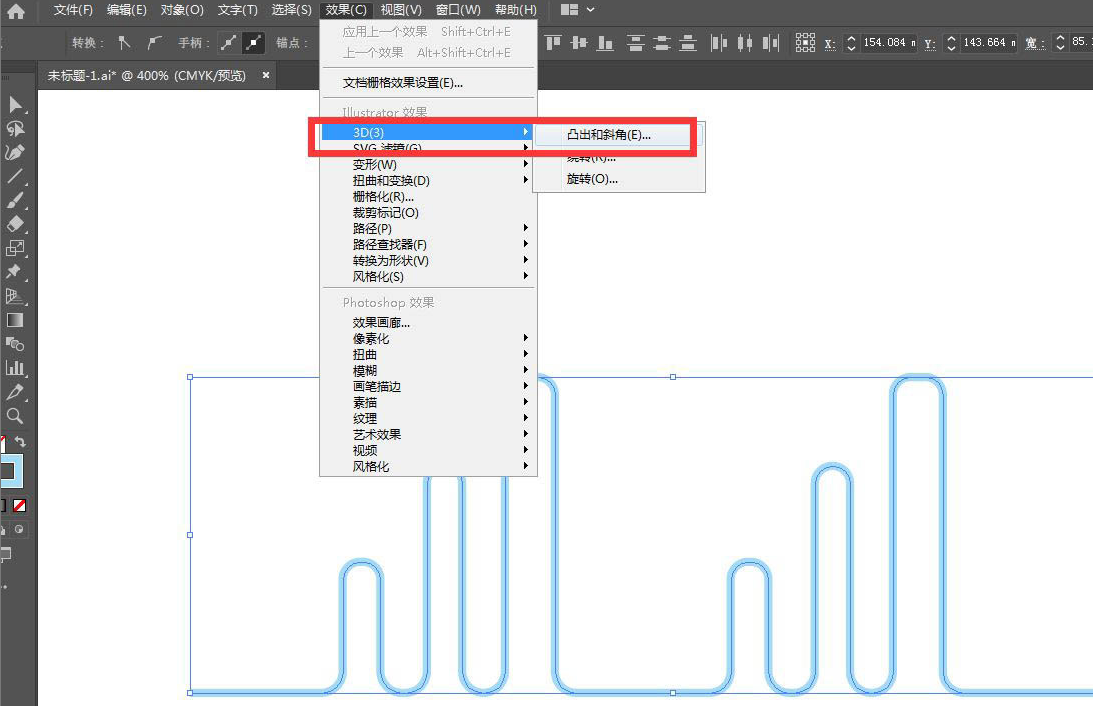The image size is (1093, 706).
Task: Select the Line Segment tool
Action: pyautogui.click(x=15, y=176)
